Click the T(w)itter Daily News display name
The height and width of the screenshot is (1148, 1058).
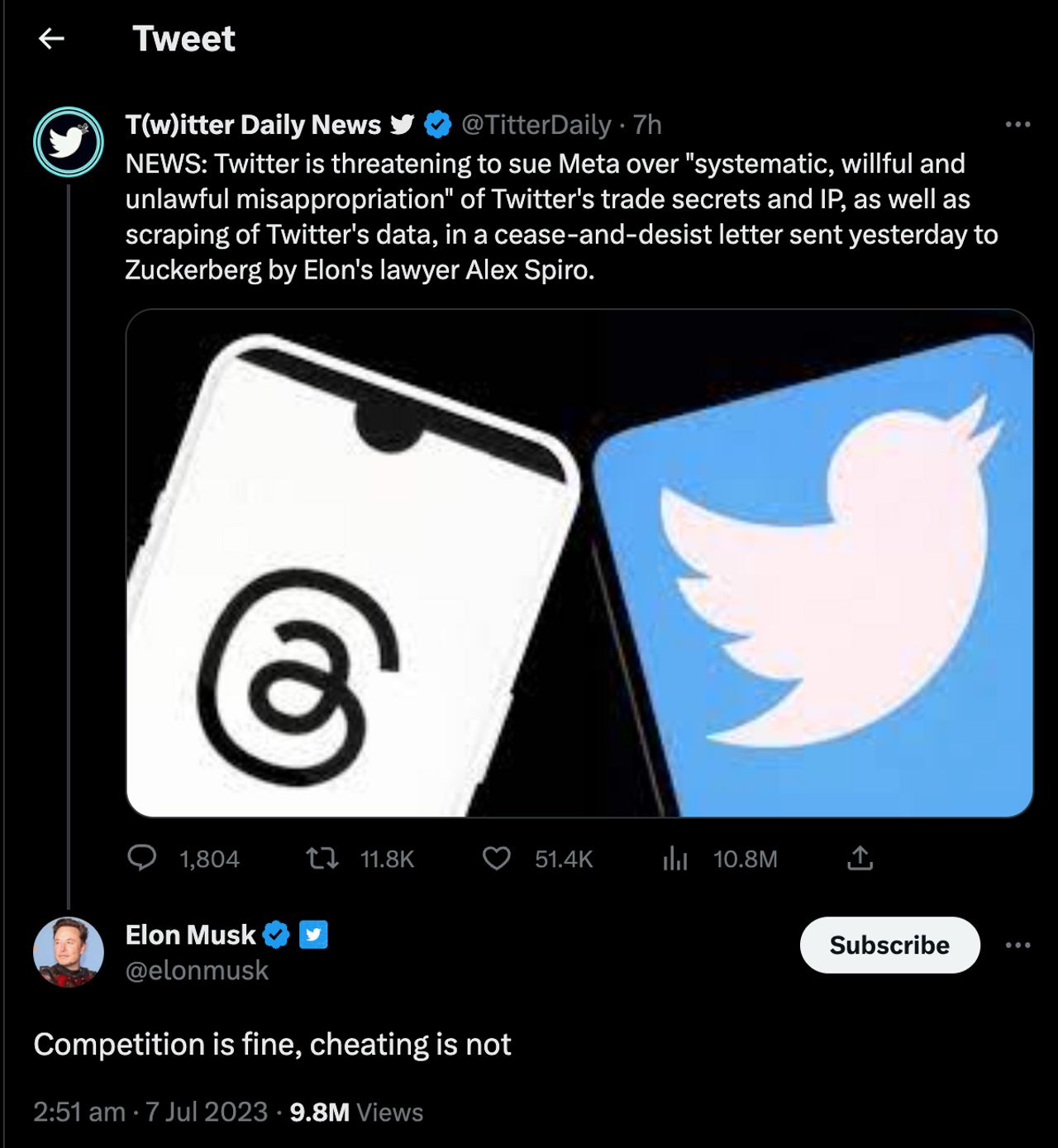[253, 125]
